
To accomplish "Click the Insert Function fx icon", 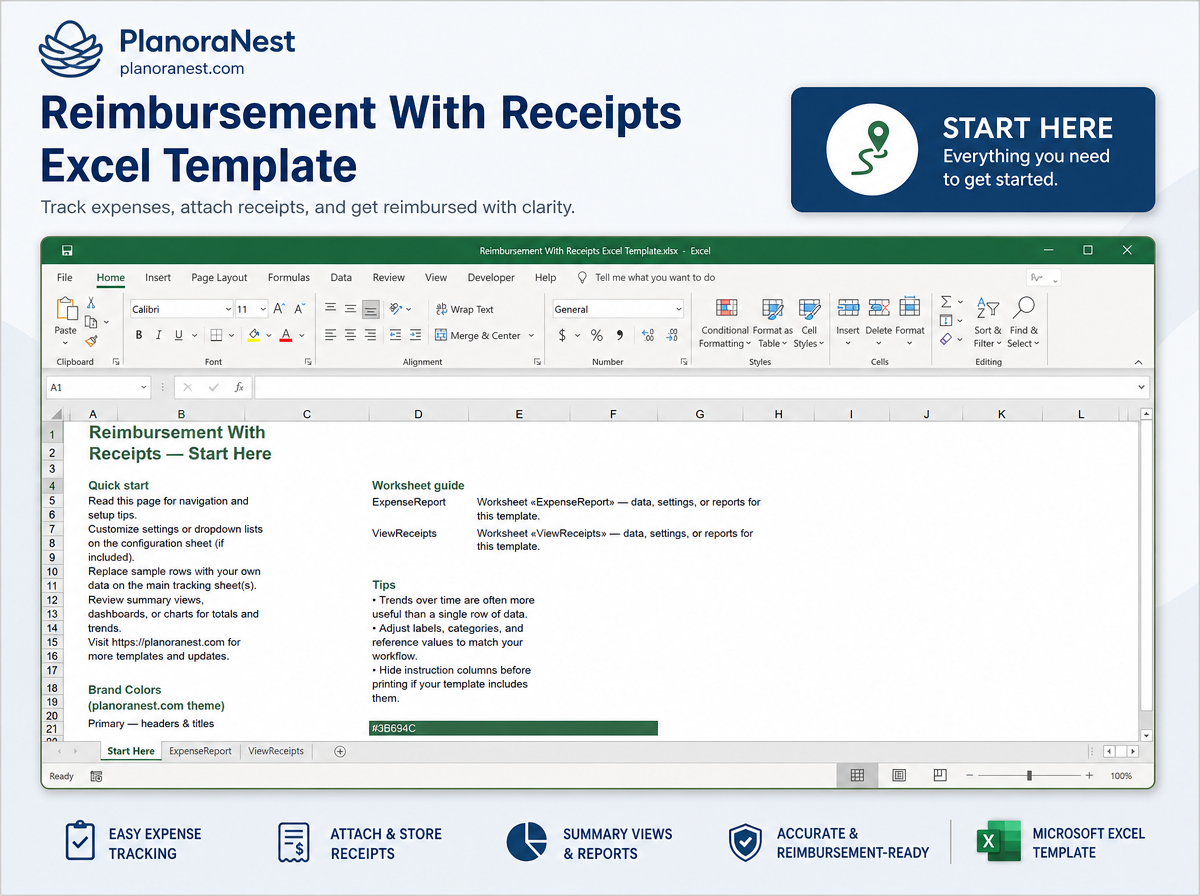I will tap(238, 387).
